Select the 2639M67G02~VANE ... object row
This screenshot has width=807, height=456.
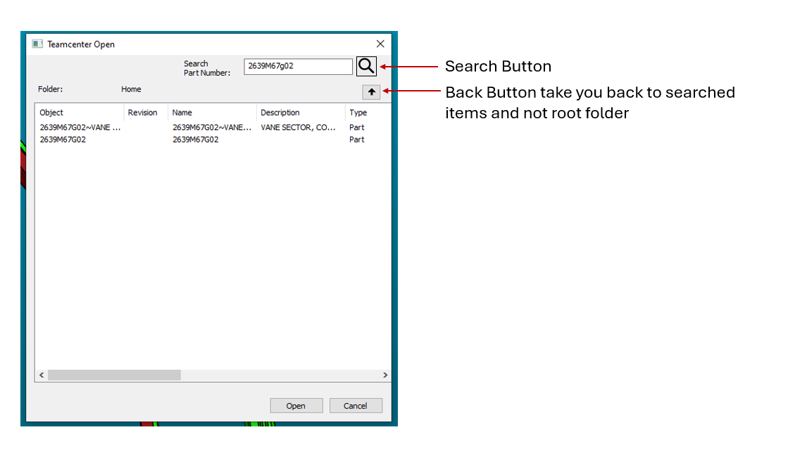(80, 127)
